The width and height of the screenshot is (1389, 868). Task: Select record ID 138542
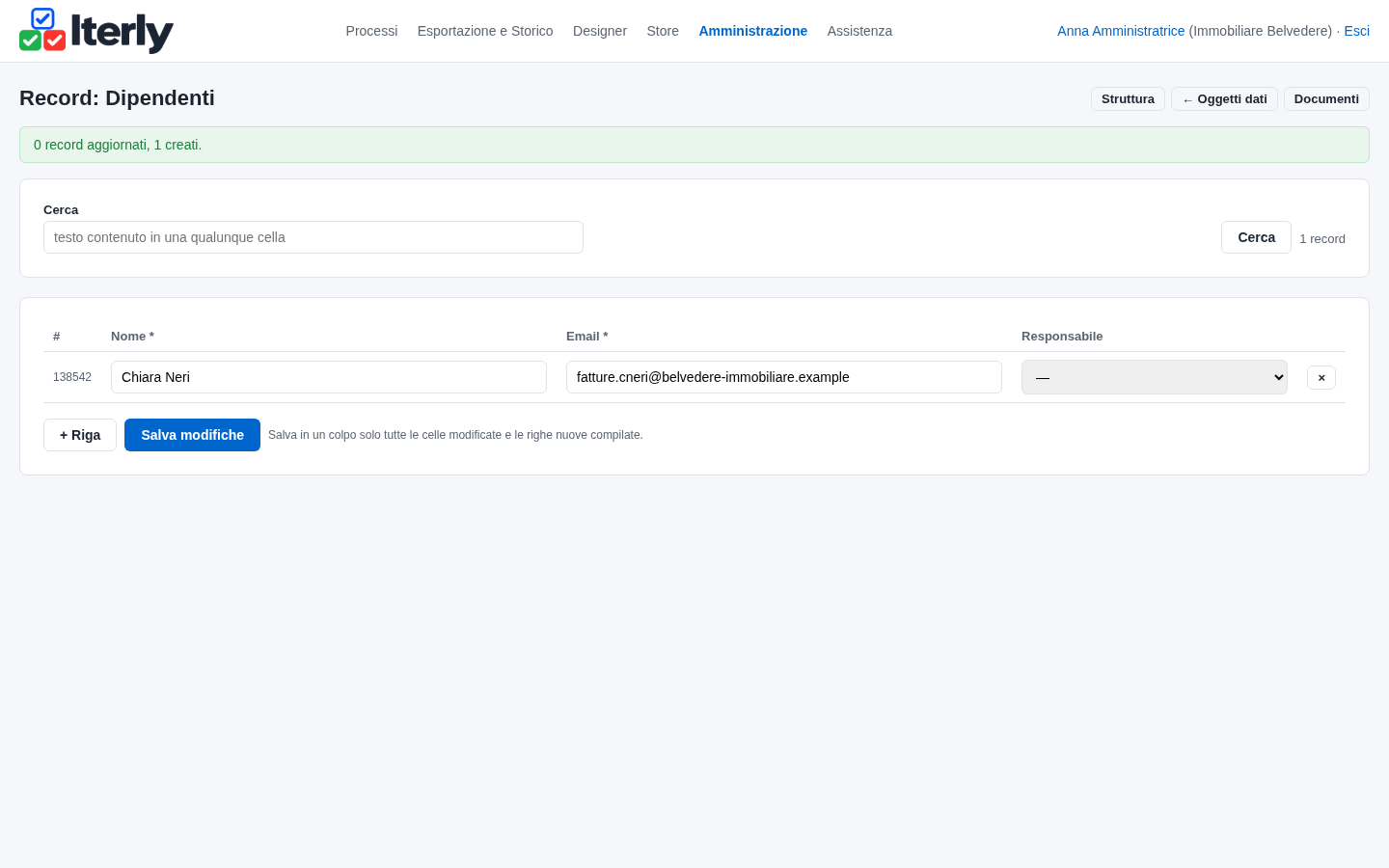coord(72,377)
